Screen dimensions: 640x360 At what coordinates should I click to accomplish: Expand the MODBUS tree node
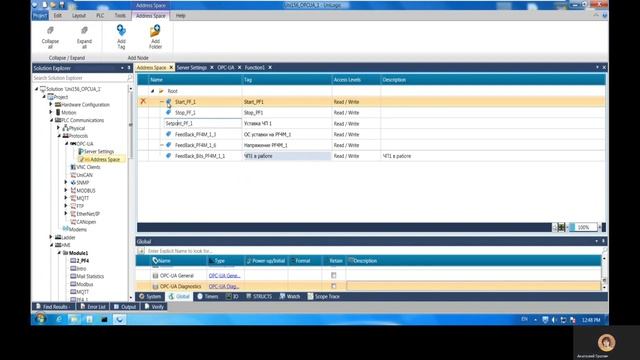click(66, 190)
